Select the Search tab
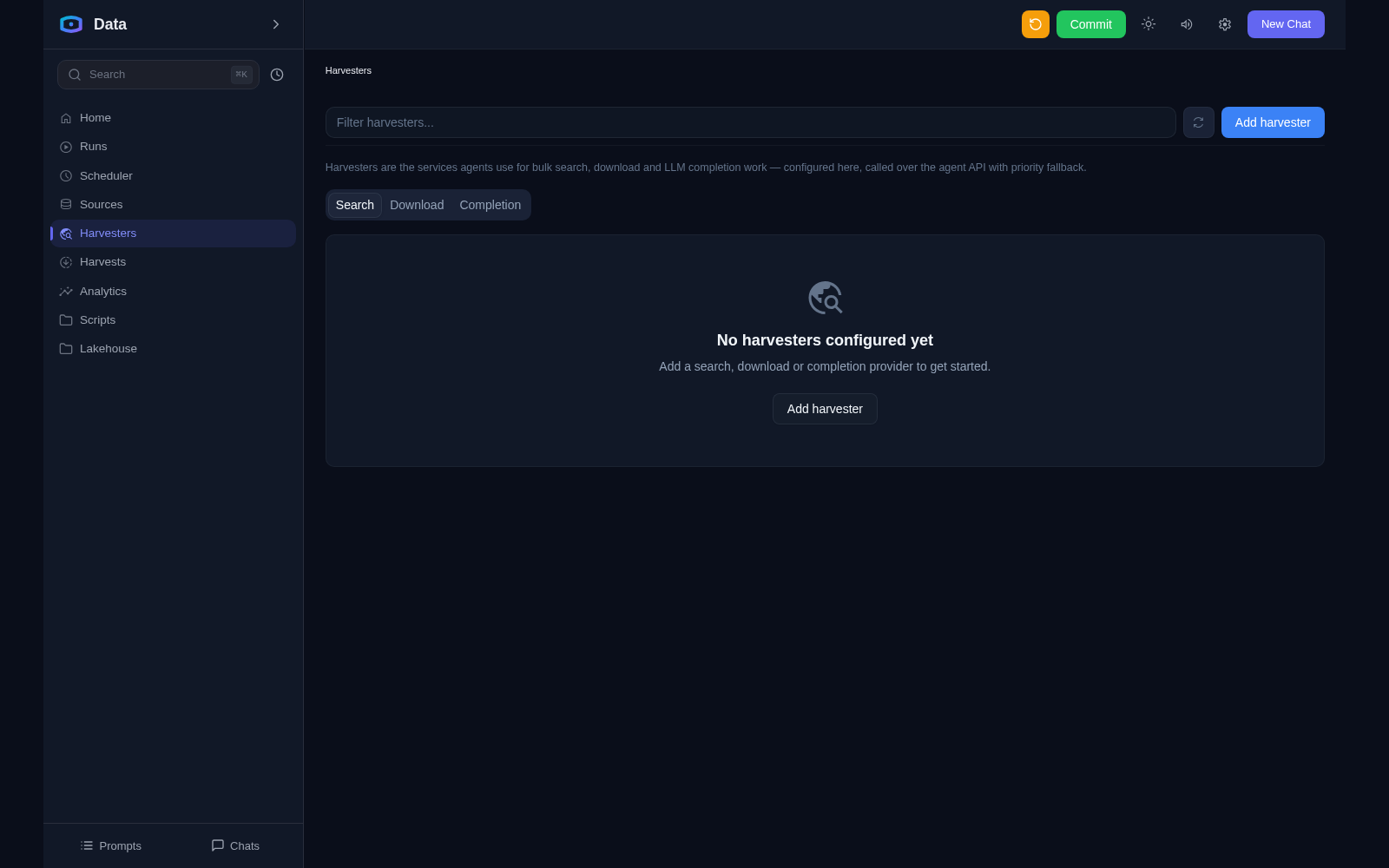This screenshot has height=868, width=1389. click(355, 205)
